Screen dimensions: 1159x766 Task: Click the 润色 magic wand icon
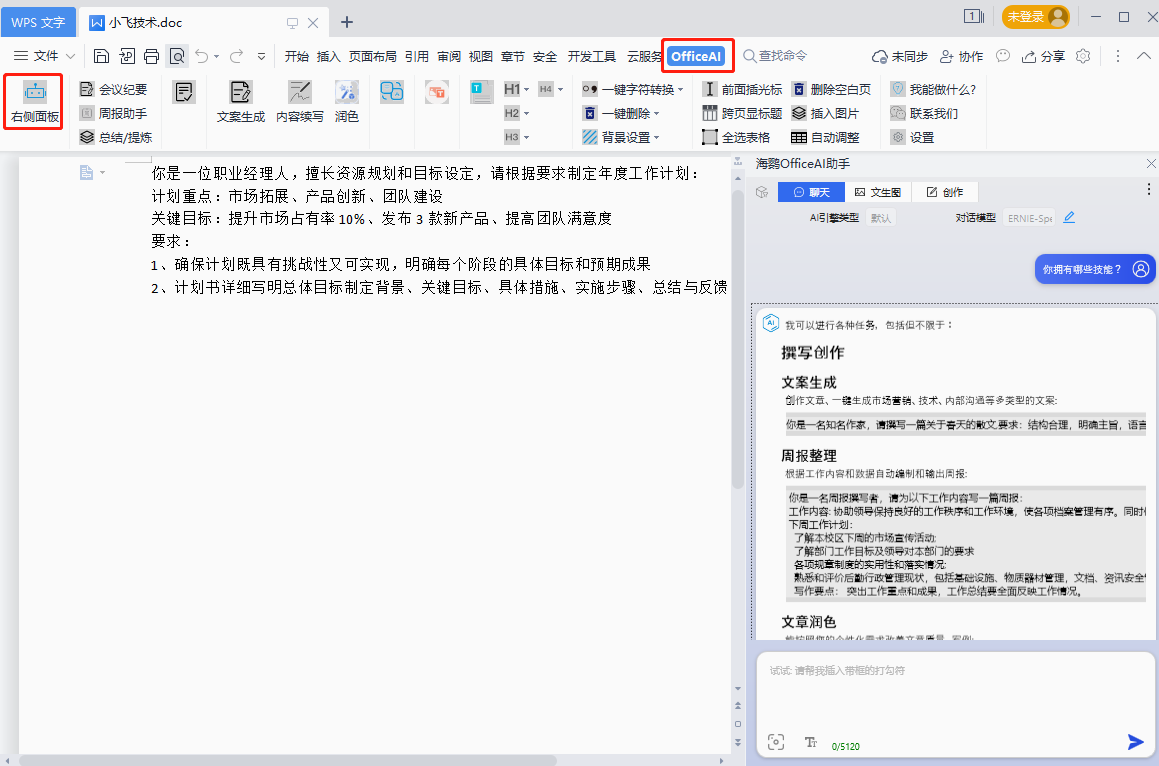(347, 103)
